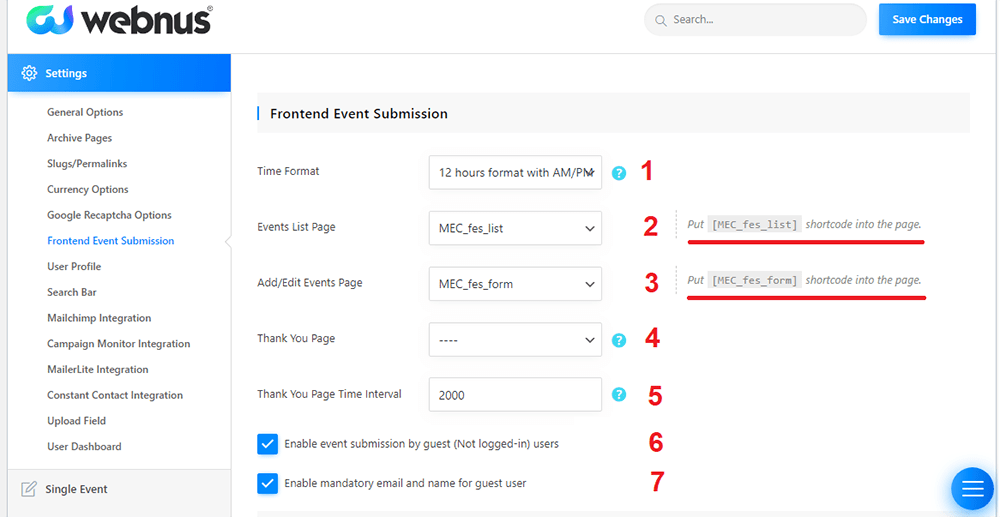This screenshot has width=1000, height=517.
Task: Open User Profile settings
Action: [74, 266]
